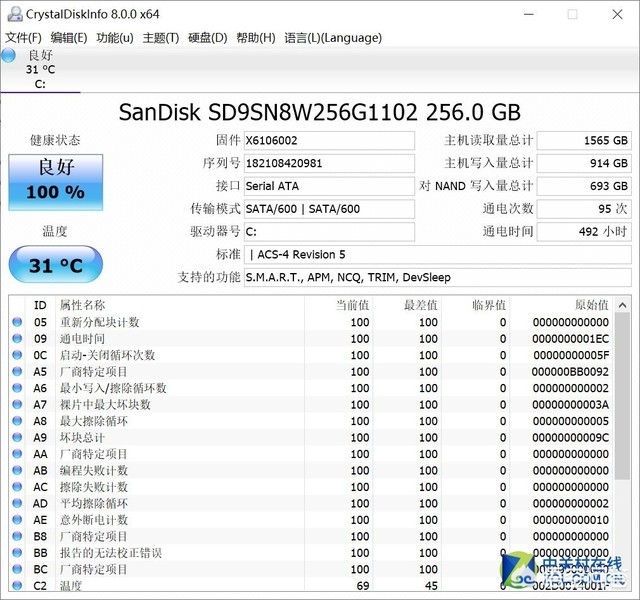This screenshot has width=640, height=600.
Task: Click the SMART list vertical scrollbar thumb
Action: pyautogui.click(x=622, y=396)
